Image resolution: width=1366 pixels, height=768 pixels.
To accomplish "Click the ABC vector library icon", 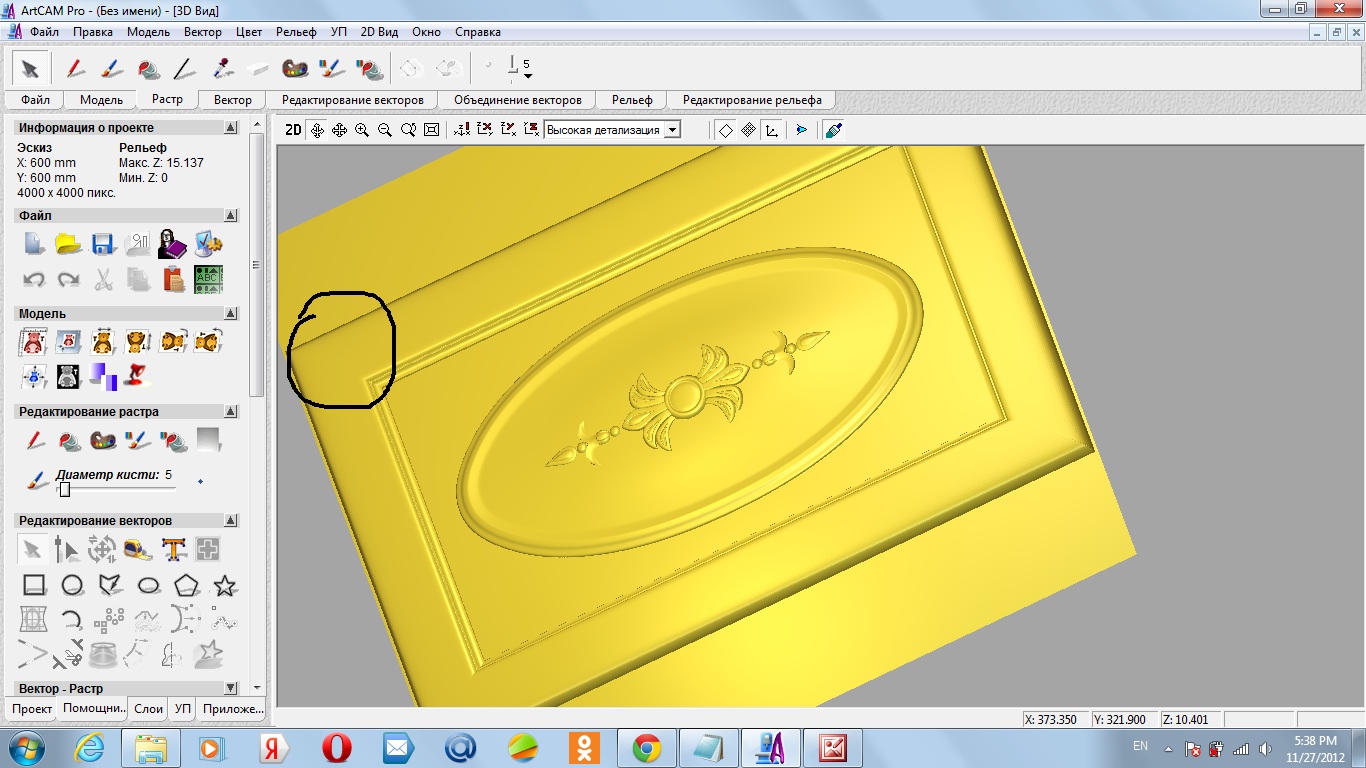I will (208, 279).
